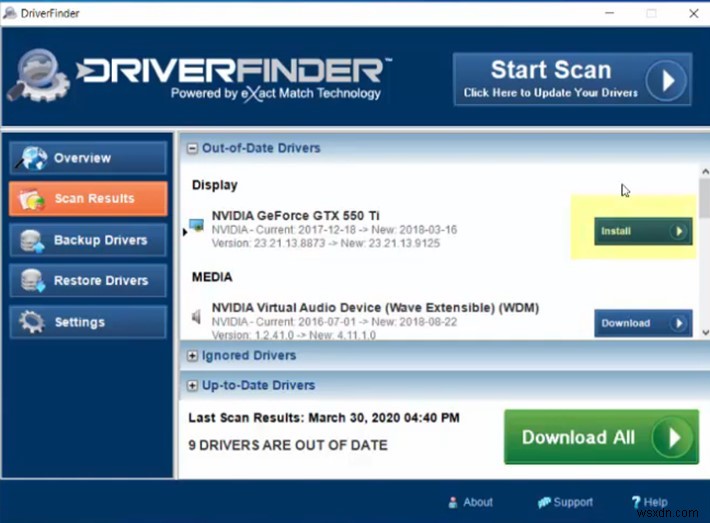Image resolution: width=710 pixels, height=523 pixels.
Task: Download the NVIDIA Virtual Audio Device driver
Action: click(x=643, y=323)
